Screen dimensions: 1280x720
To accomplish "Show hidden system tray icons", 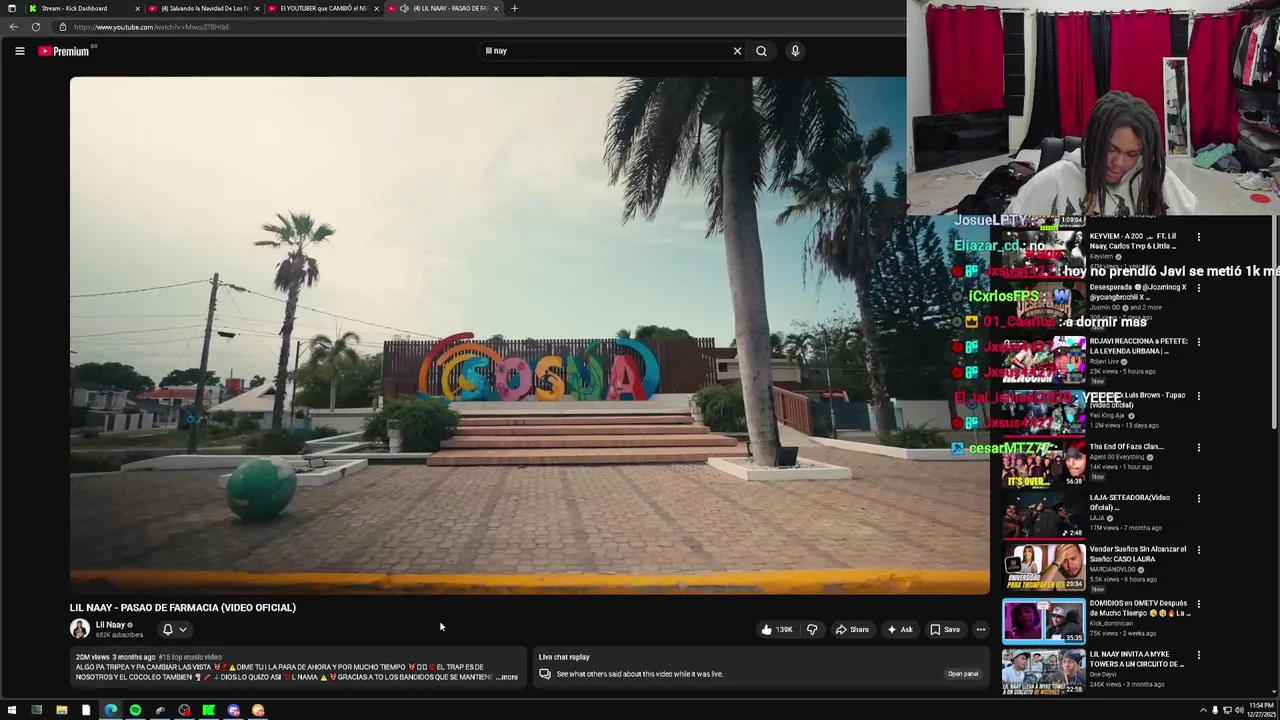I will (x=1203, y=710).
